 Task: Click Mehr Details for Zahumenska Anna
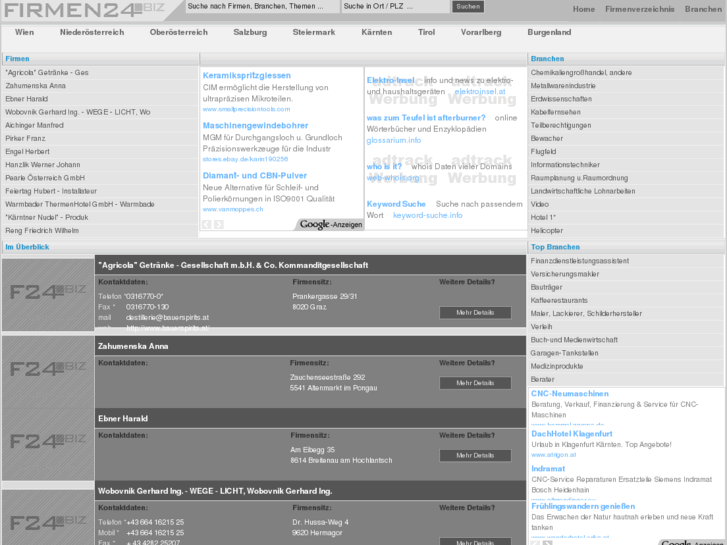point(475,383)
